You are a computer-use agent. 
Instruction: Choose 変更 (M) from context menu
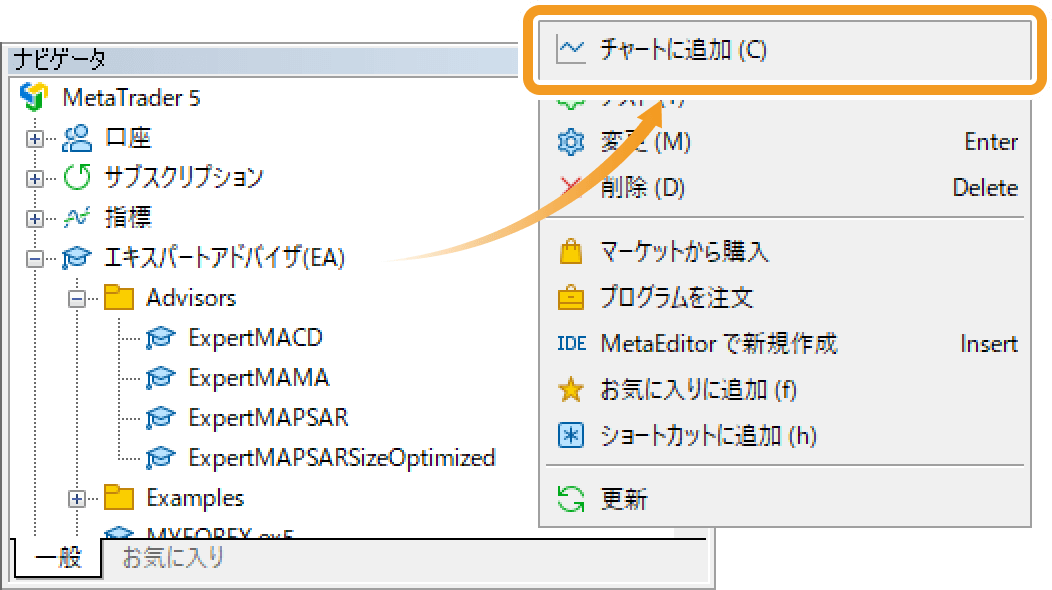[785, 142]
